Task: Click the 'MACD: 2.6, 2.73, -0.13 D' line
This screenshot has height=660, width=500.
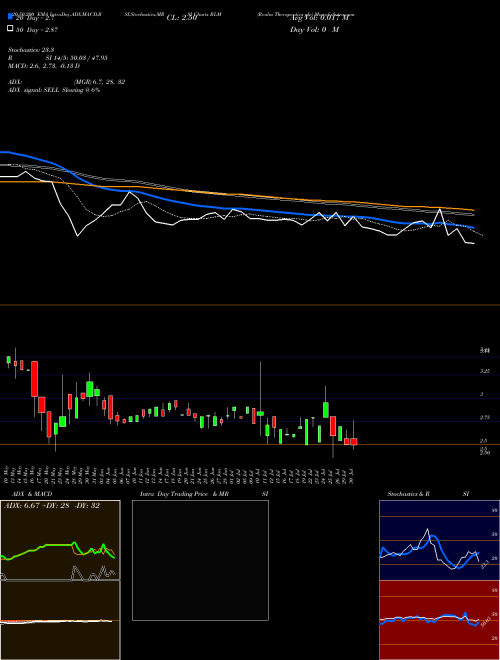Action: tap(44, 66)
